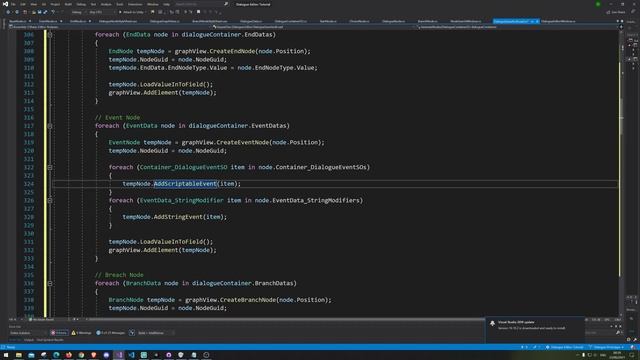The width and height of the screenshot is (640, 360).
Task: Open the Project menu
Action: [55, 4]
